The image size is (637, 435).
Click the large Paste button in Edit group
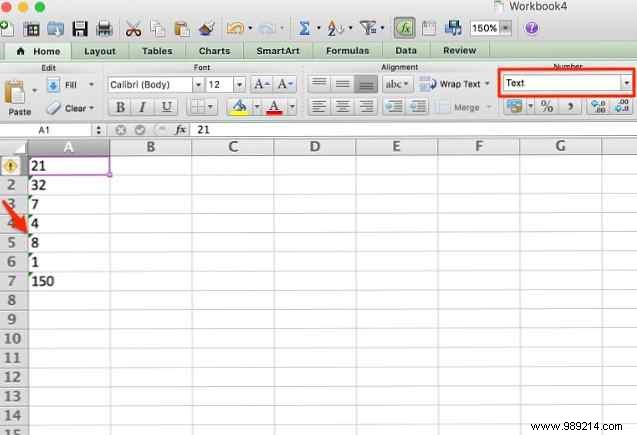pos(18,98)
